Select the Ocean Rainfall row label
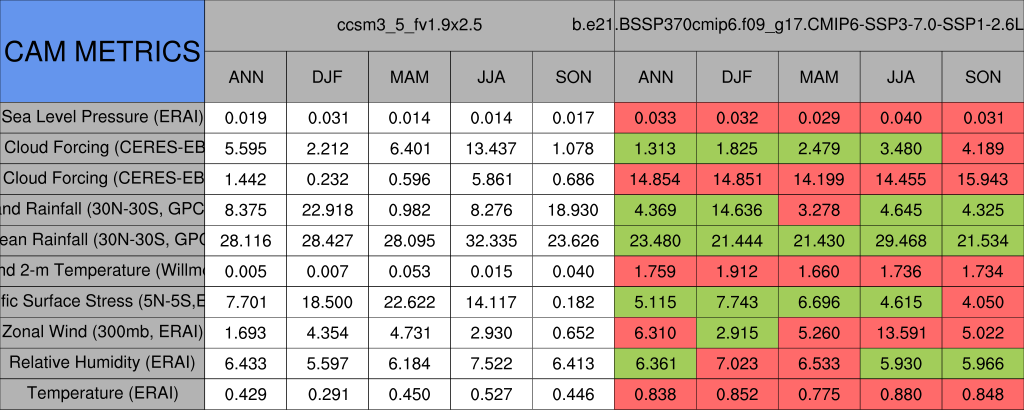1024x410 pixels. 102,239
